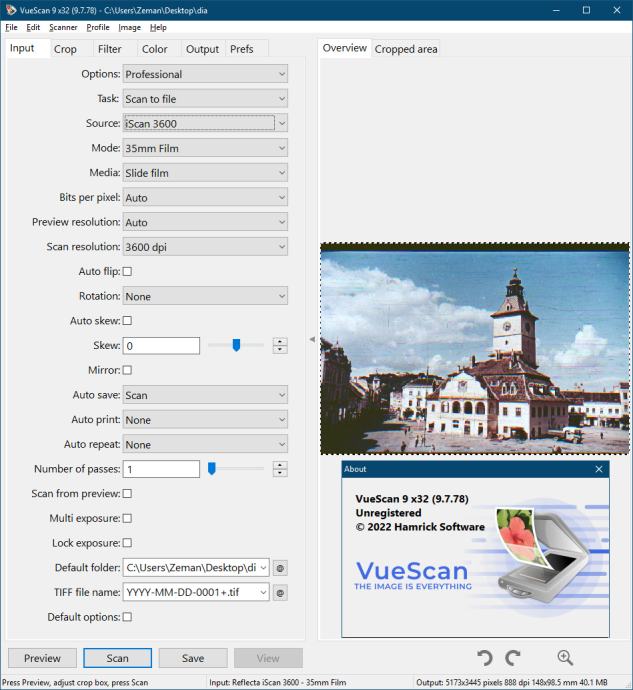The height and width of the screenshot is (690, 633).
Task: Click the Skew value input field
Action: [161, 345]
